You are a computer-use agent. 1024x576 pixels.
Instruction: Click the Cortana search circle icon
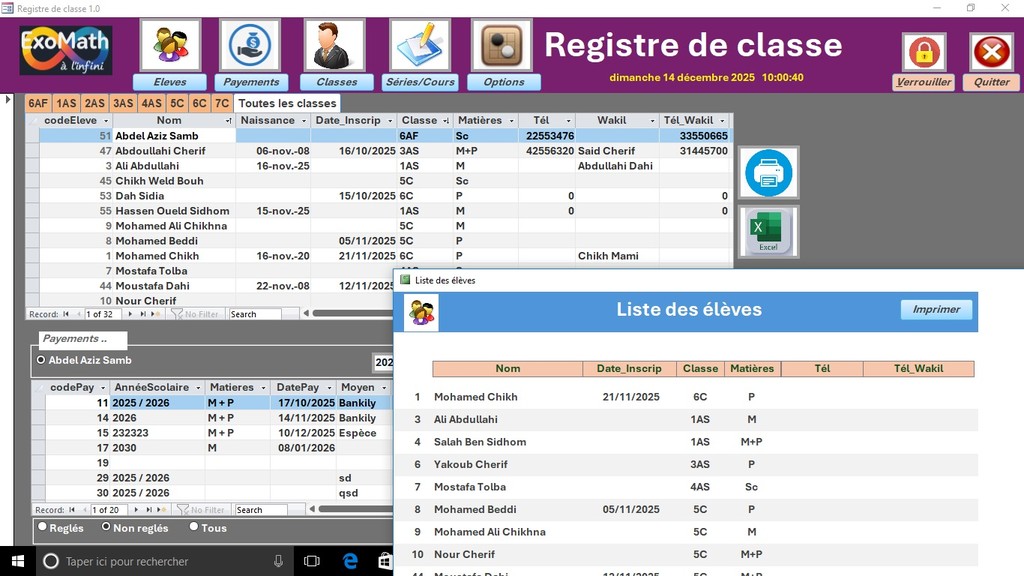[51, 561]
